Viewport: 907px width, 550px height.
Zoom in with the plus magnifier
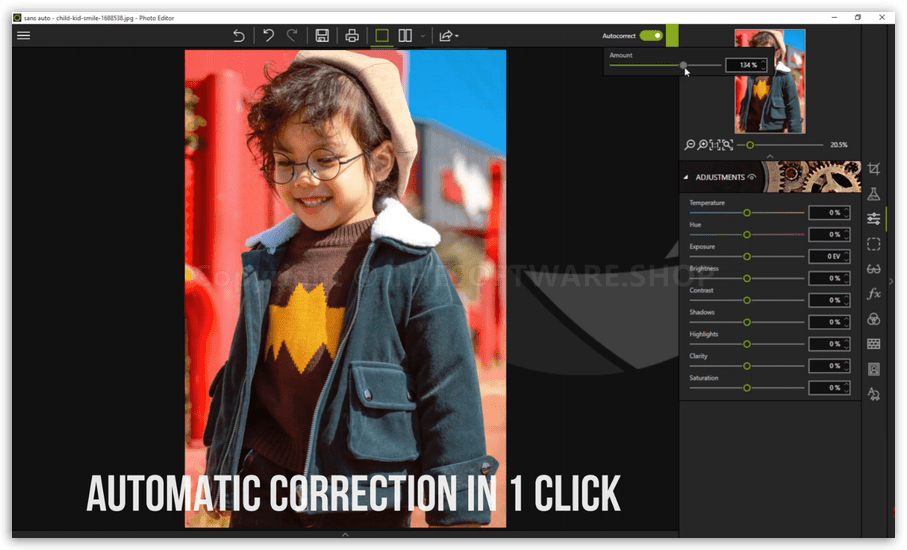point(702,145)
